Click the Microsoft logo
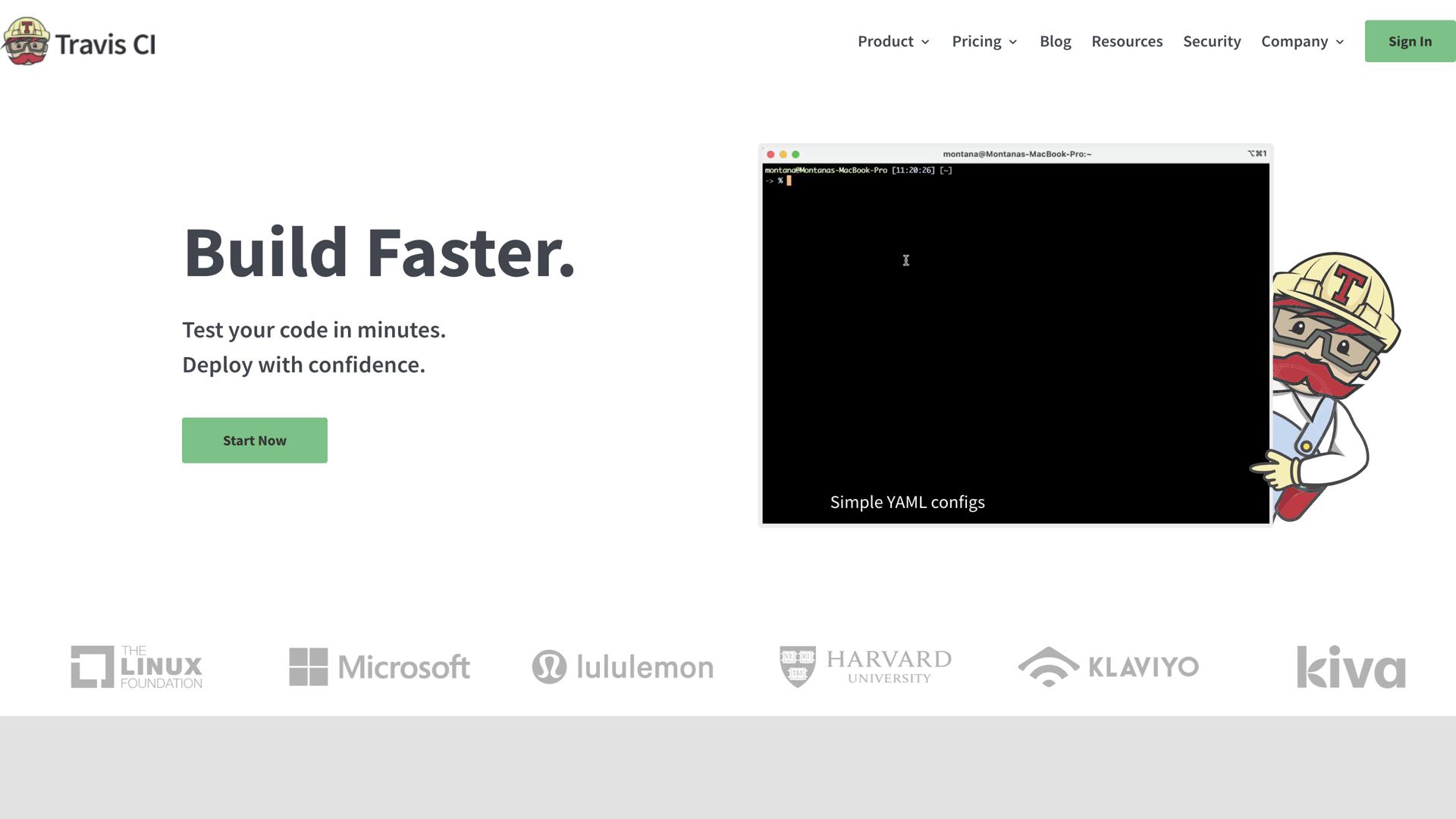Screen dimensions: 1456x819 pos(379,667)
